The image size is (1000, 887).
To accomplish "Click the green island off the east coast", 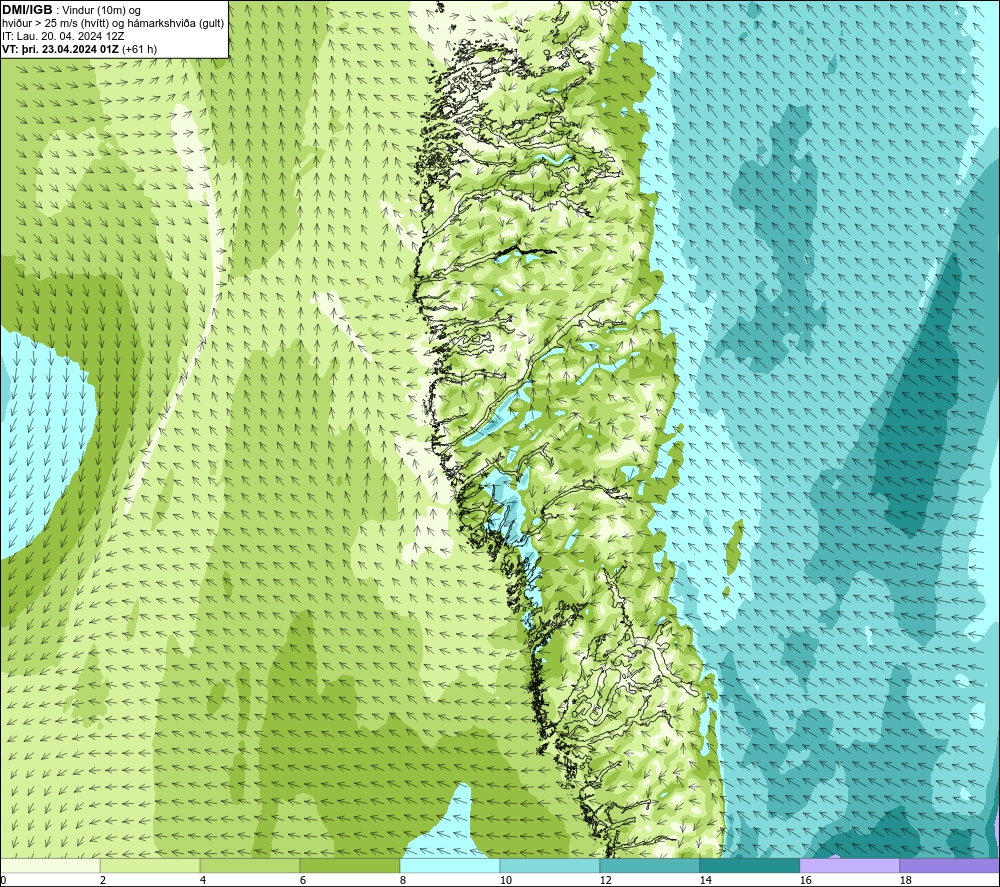I will tap(735, 546).
